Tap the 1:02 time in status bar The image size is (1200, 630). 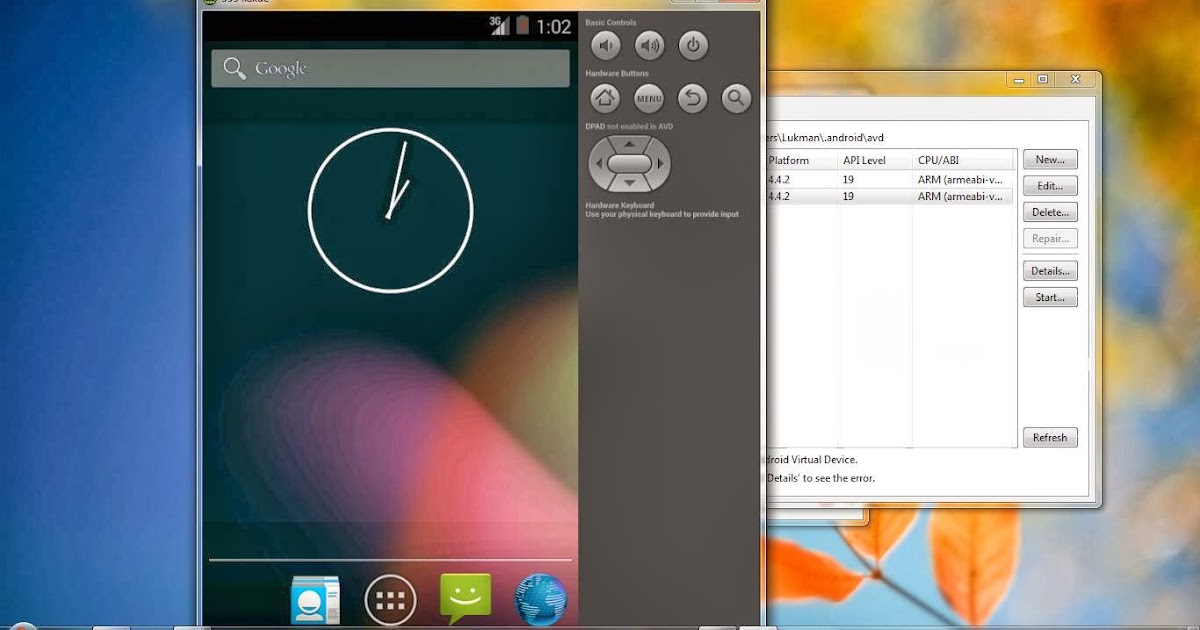[553, 27]
